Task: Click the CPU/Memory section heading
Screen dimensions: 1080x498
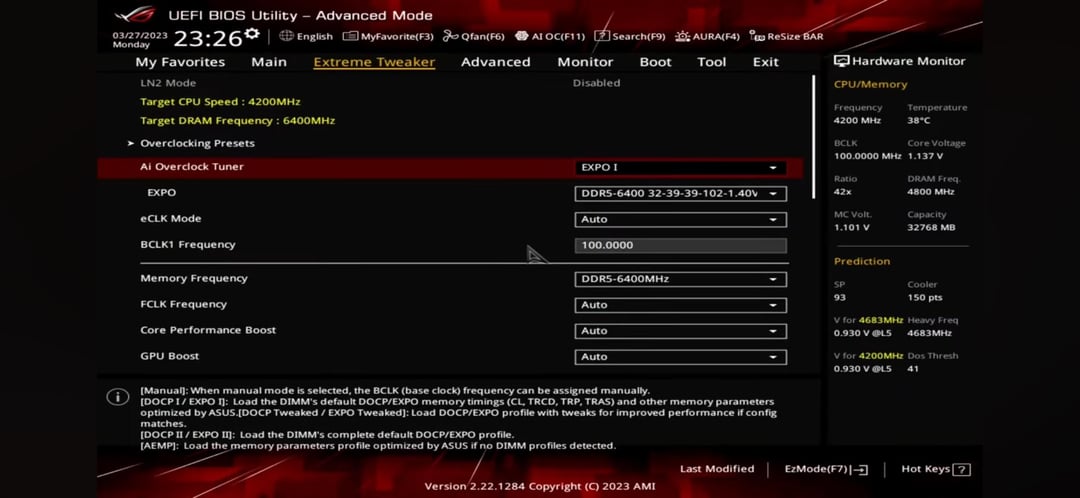Action: (x=871, y=85)
